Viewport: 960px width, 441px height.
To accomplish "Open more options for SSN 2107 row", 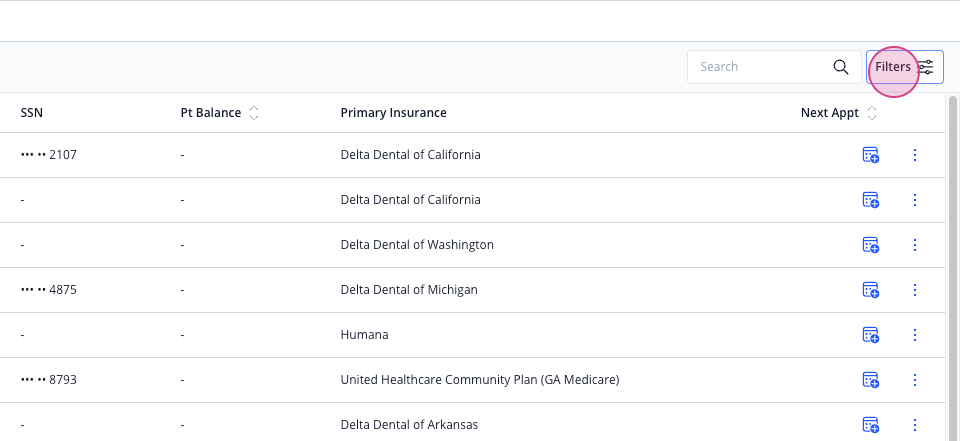I will 915,155.
